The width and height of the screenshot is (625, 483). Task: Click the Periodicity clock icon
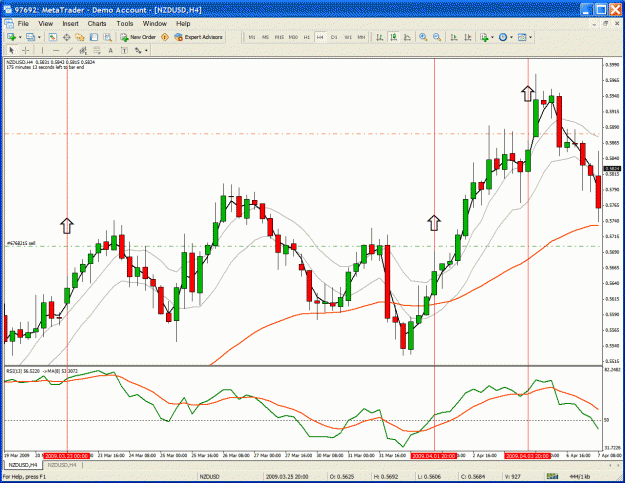tap(503, 37)
